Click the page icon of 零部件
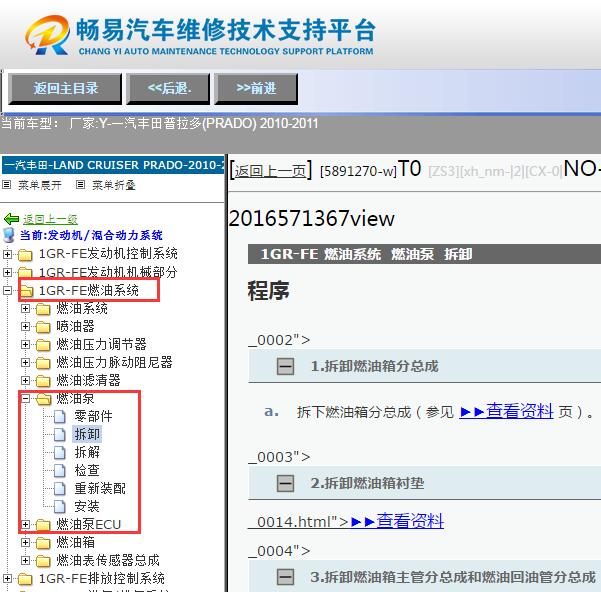 59,417
